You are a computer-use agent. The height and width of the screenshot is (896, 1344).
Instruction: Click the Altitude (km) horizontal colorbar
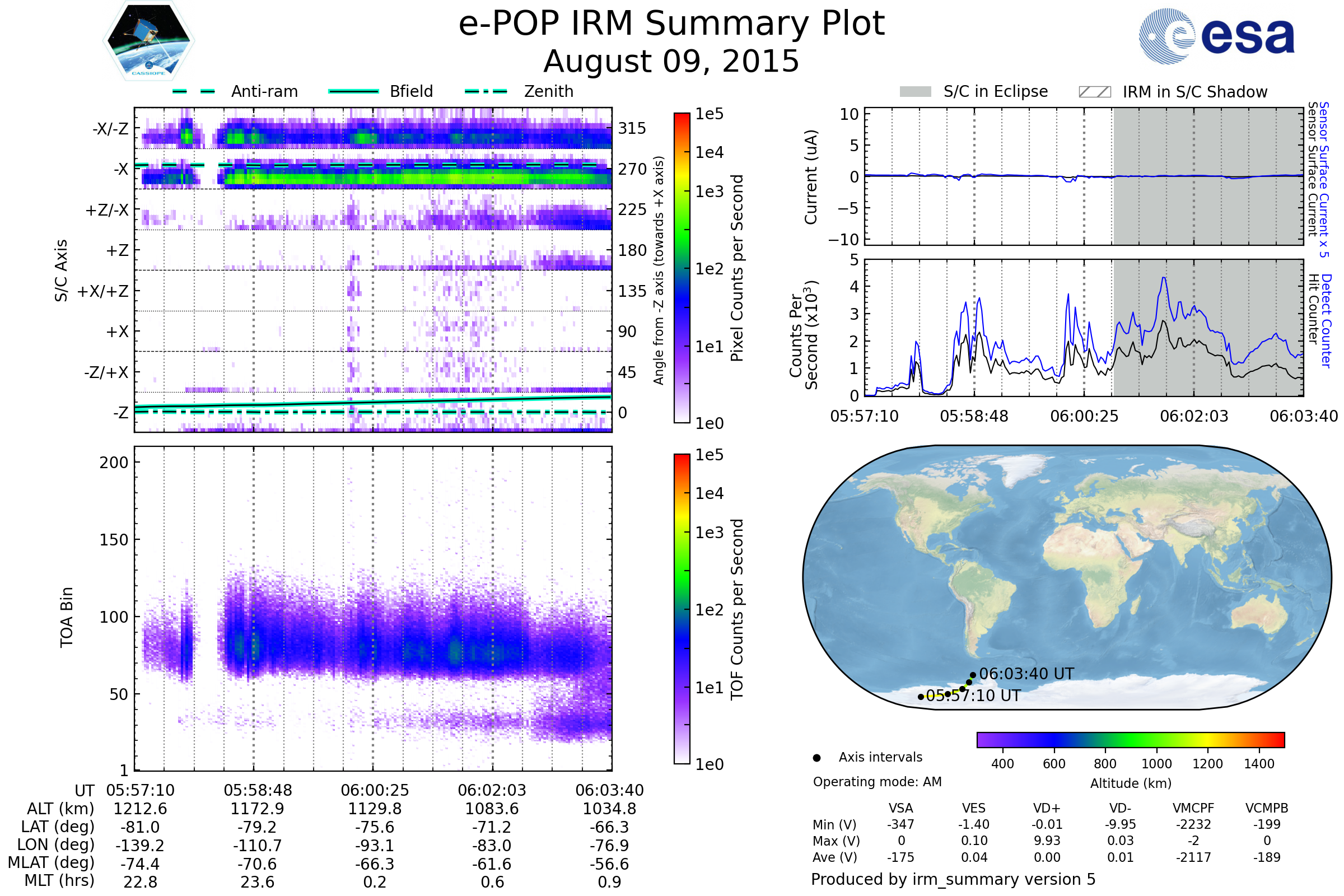1130,739
